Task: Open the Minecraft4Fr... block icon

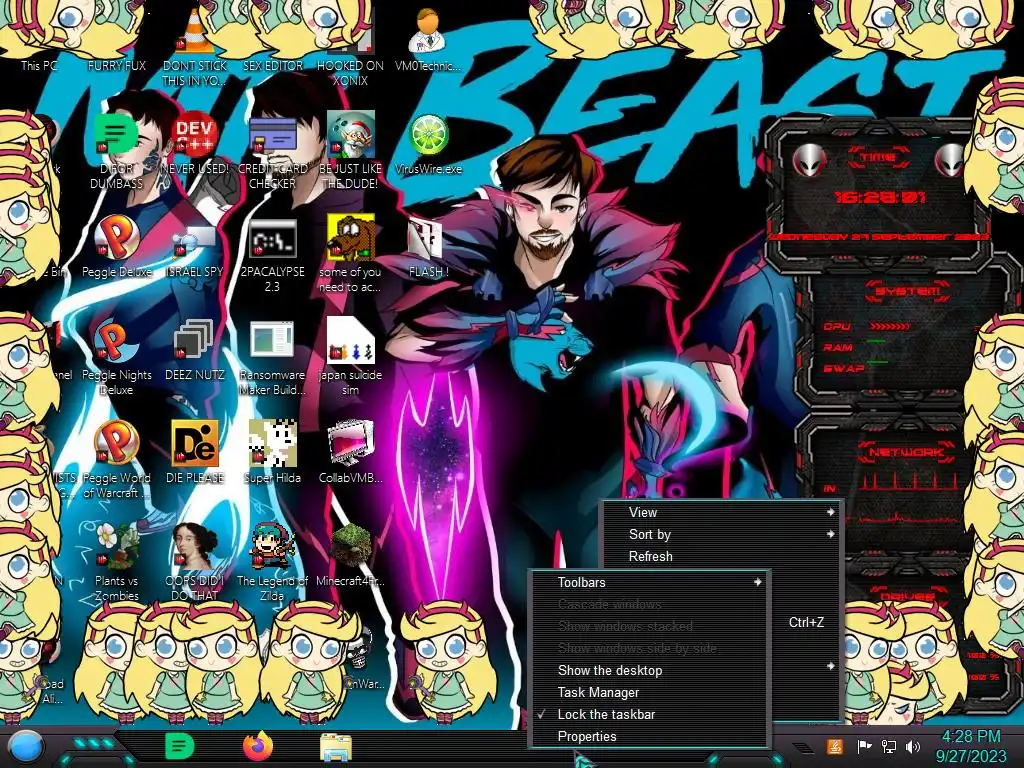Action: [350, 554]
